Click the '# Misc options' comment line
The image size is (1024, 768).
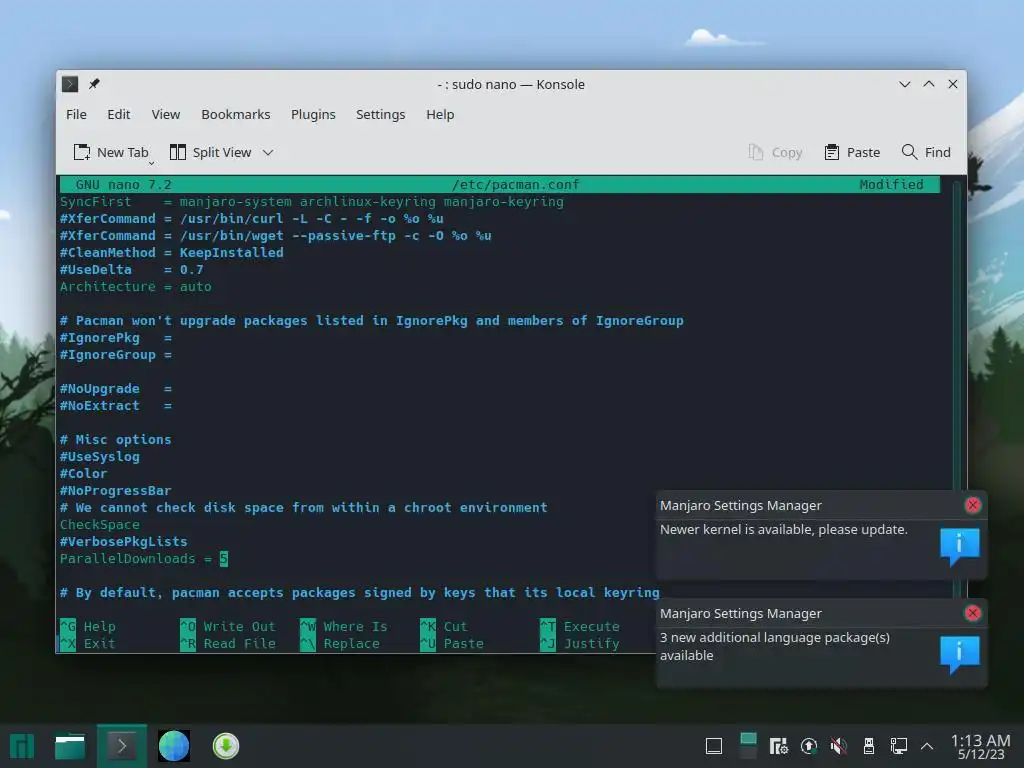point(116,440)
